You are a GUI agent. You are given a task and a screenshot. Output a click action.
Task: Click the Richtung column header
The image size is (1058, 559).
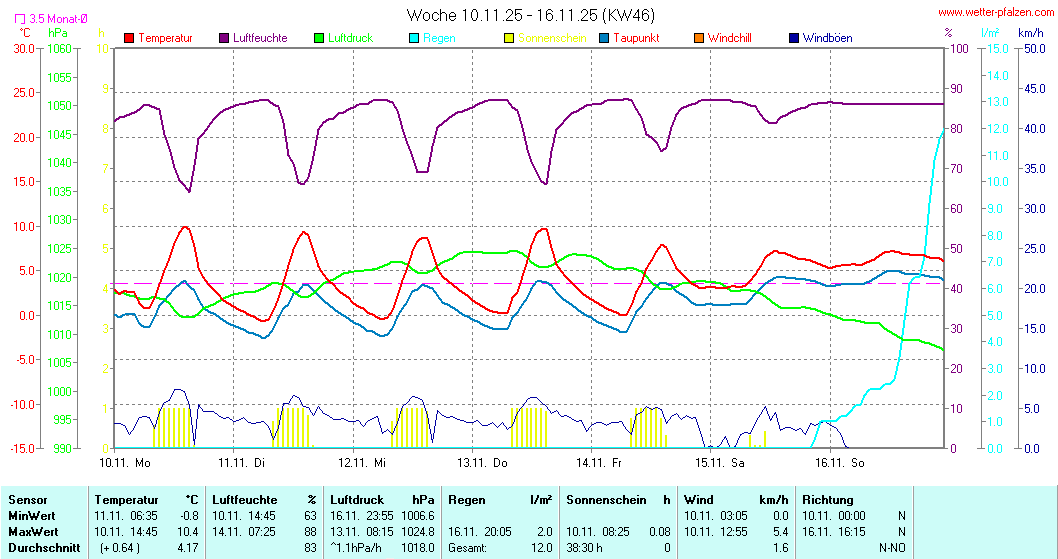click(x=827, y=499)
